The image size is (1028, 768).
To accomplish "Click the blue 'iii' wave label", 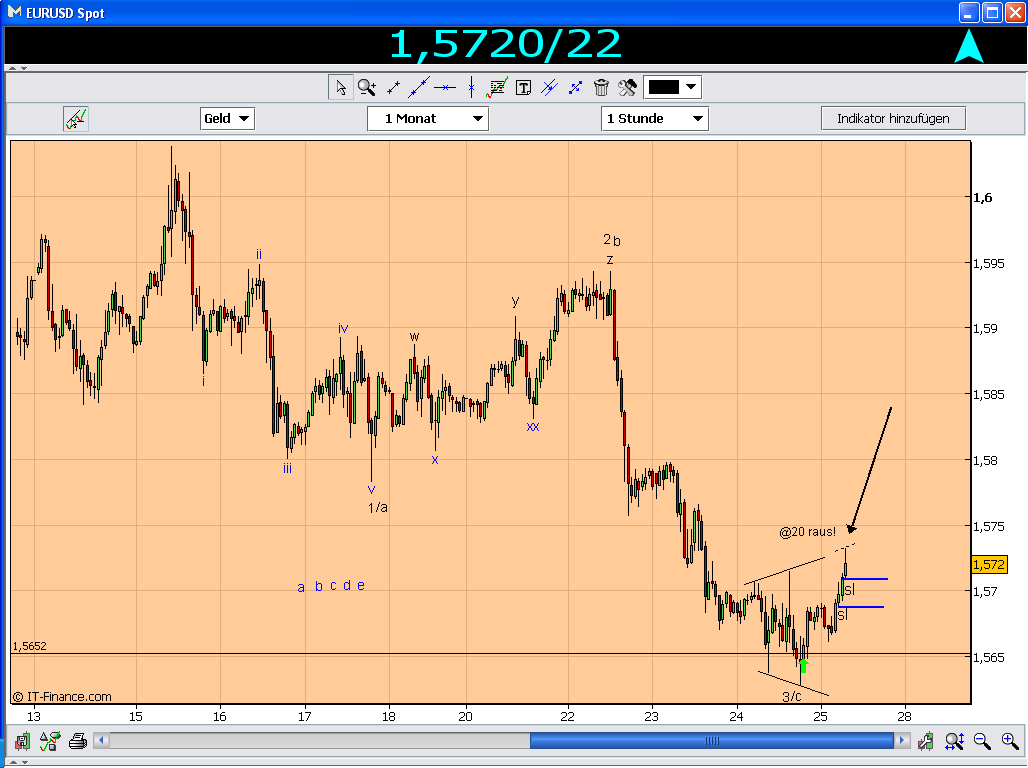I will click(287, 468).
